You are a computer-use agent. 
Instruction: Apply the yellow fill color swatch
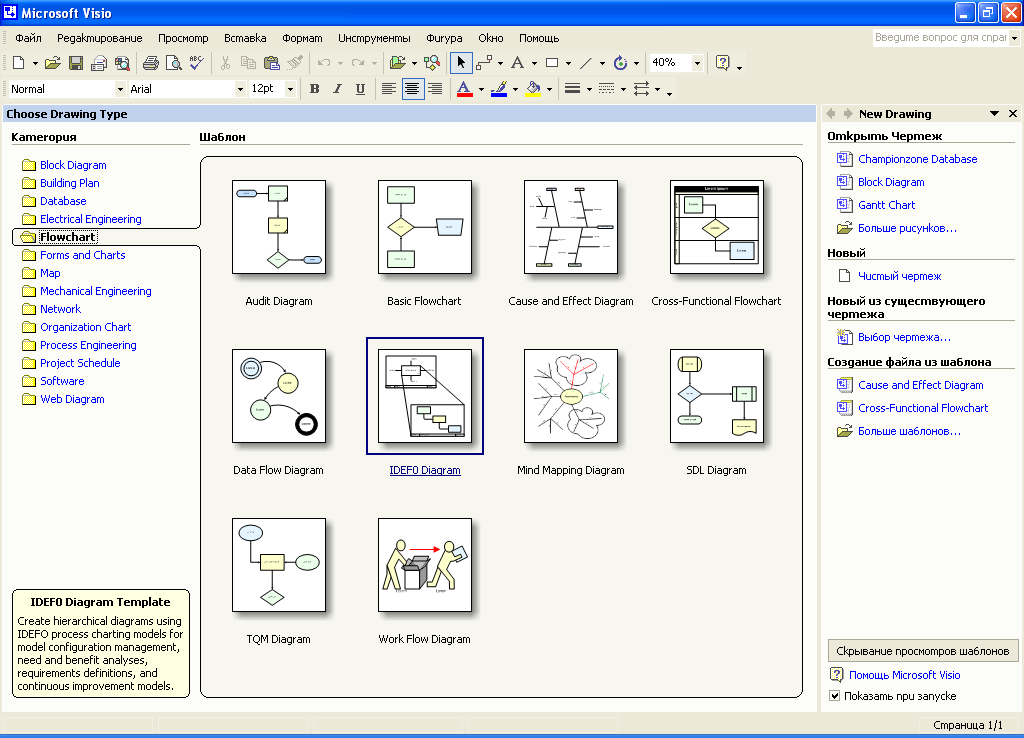point(533,89)
